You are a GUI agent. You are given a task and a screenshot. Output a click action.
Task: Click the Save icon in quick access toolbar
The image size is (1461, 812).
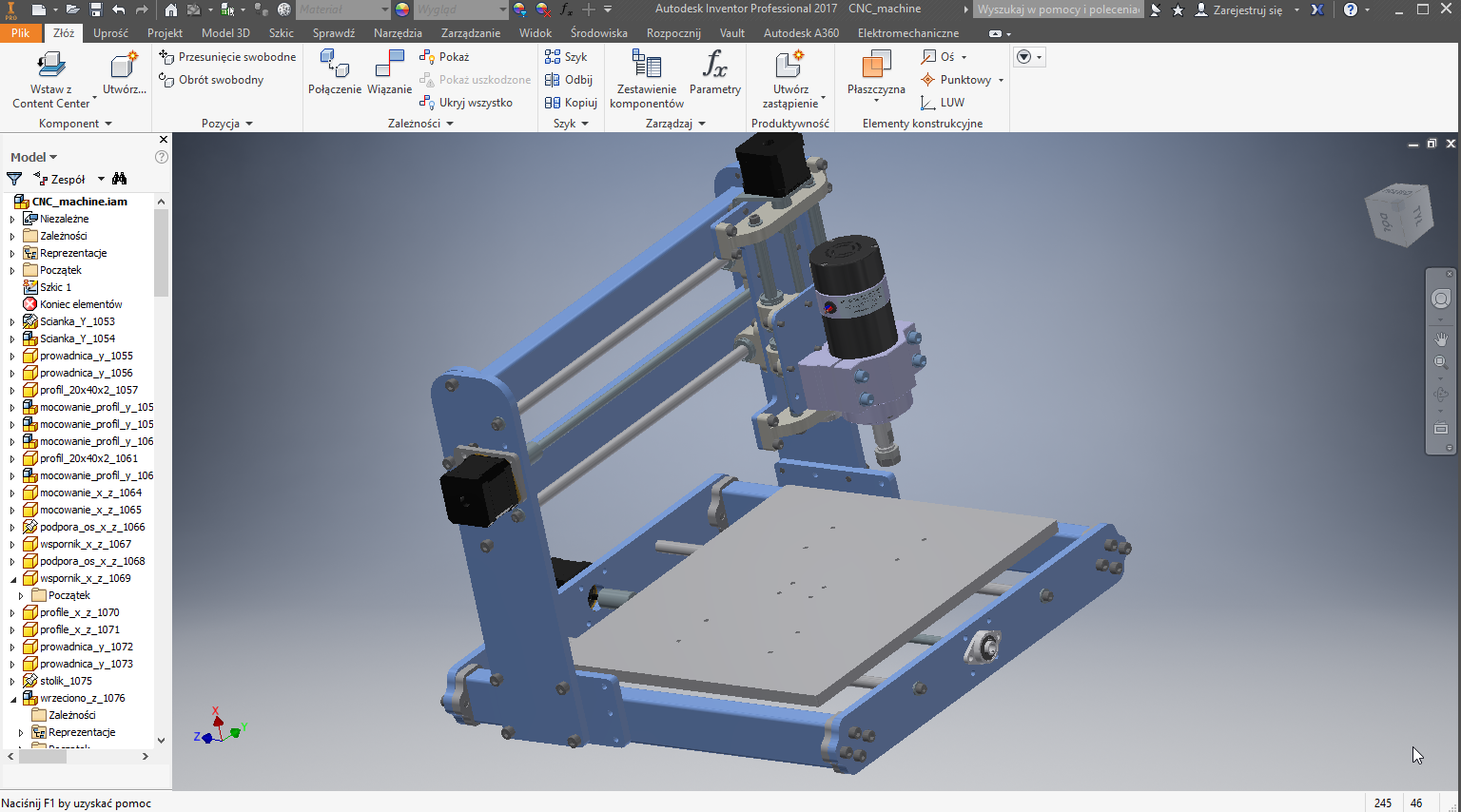tap(96, 10)
